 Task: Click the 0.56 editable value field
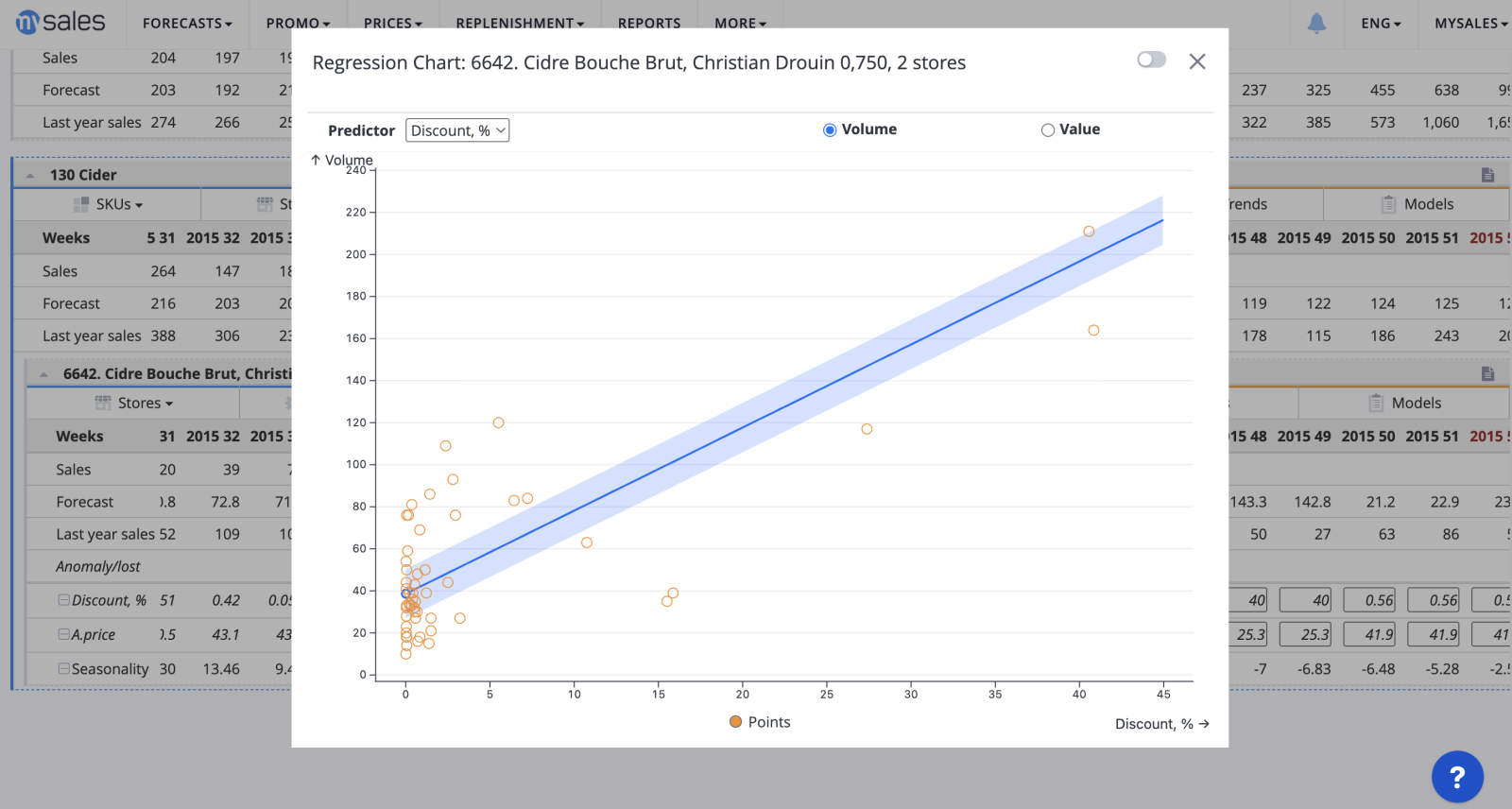coord(1371,599)
